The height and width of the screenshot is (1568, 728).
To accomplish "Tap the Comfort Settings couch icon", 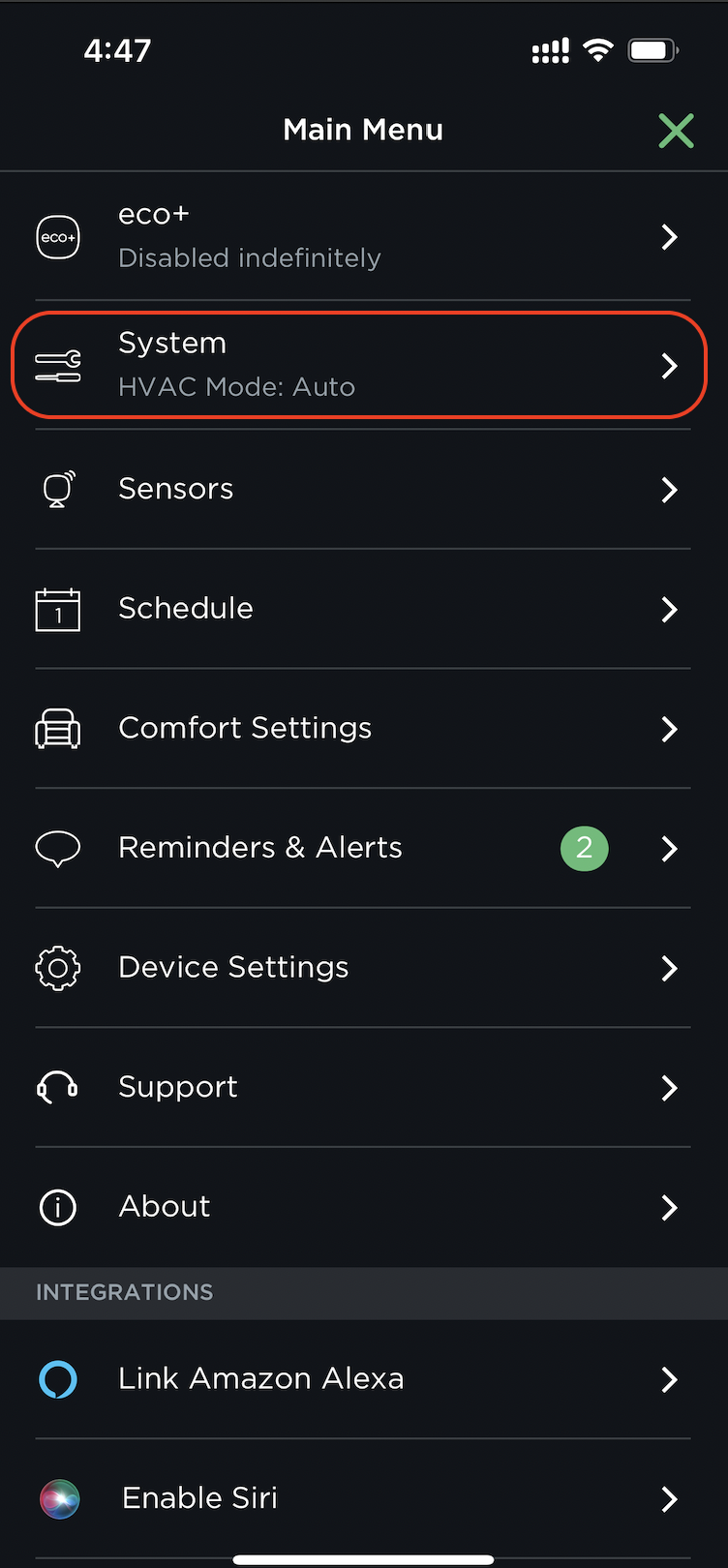I will (58, 729).
